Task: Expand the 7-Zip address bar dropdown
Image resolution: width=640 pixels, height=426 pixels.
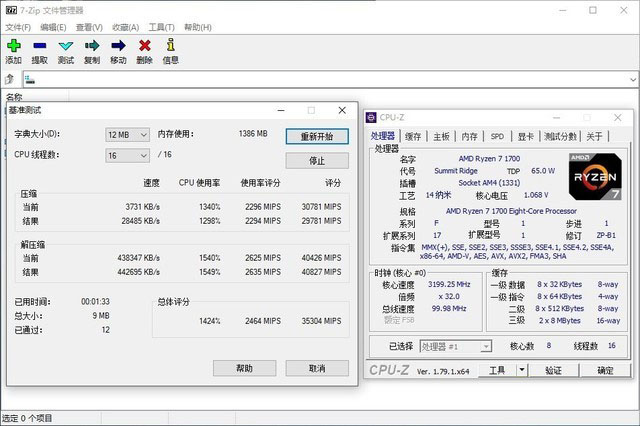Action: tap(632, 79)
